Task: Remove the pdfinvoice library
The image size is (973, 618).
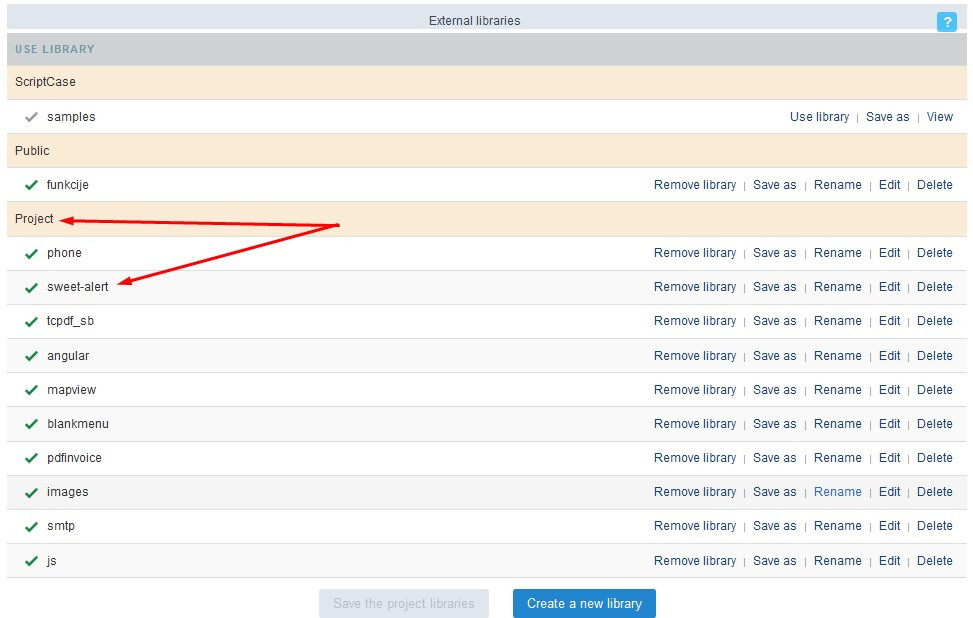Action: coord(695,458)
